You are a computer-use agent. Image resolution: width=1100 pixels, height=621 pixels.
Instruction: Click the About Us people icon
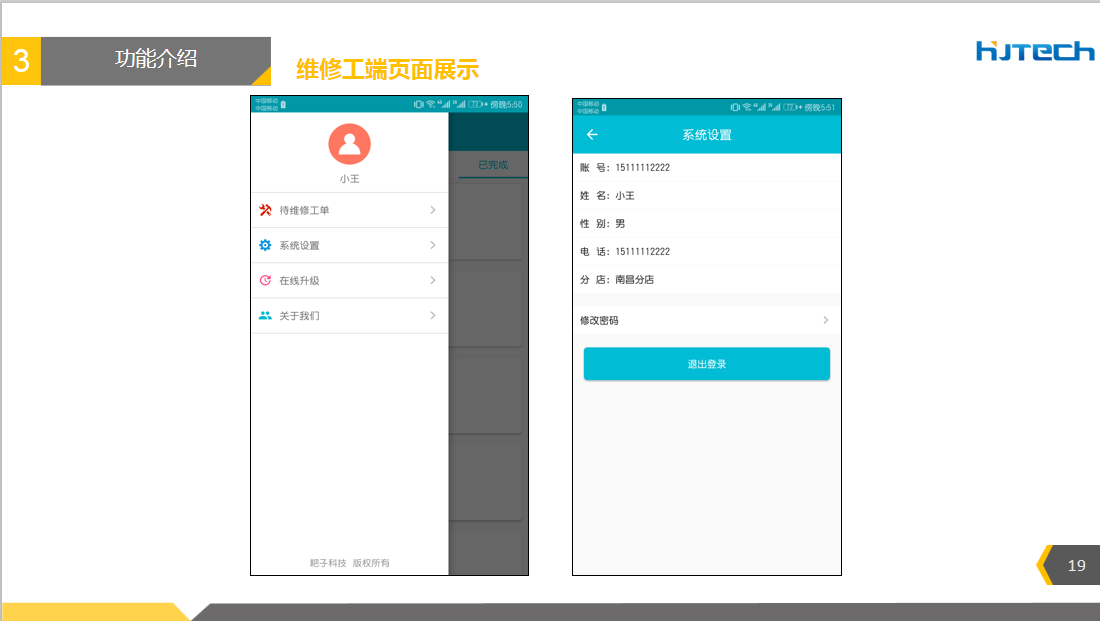tap(265, 316)
